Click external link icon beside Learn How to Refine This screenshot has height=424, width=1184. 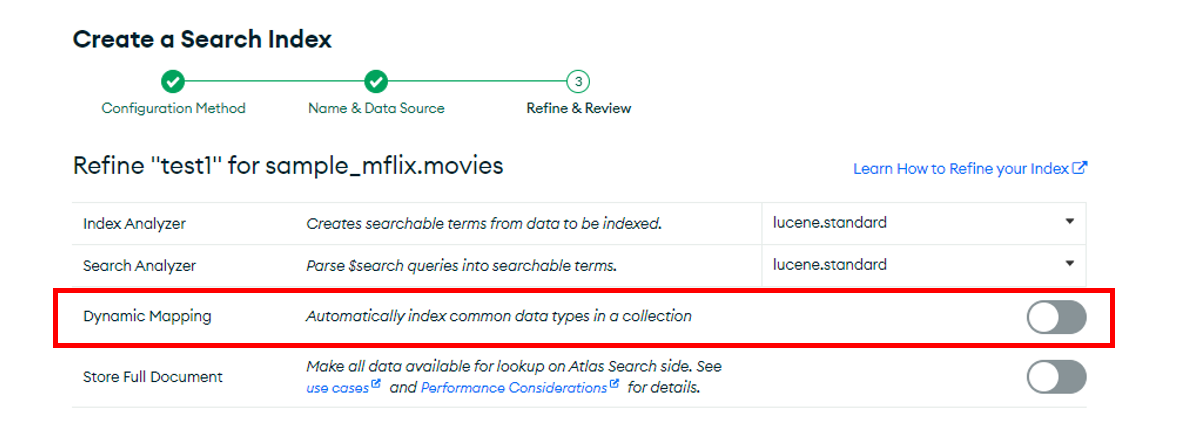pyautogui.click(x=1081, y=168)
